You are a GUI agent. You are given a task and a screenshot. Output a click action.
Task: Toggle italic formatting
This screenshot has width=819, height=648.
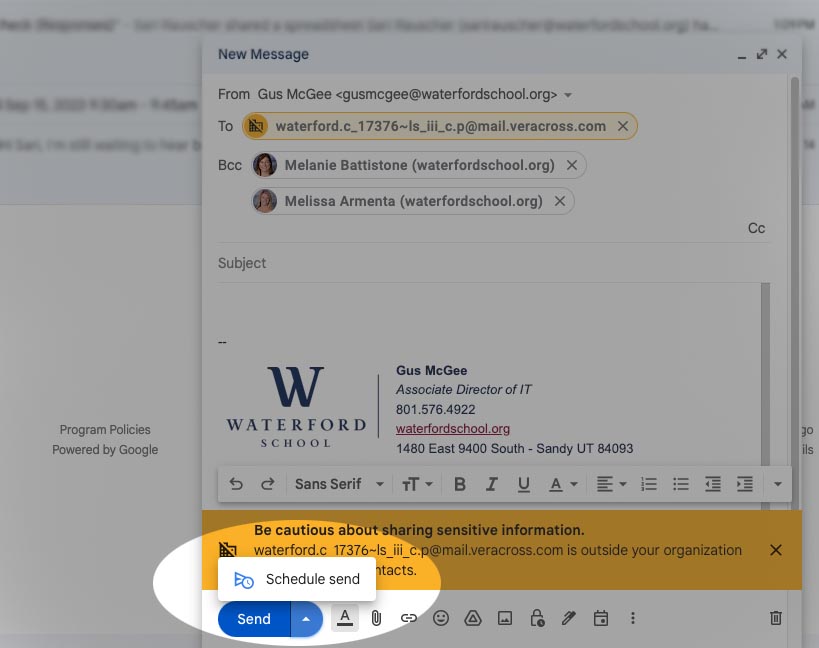pos(491,484)
